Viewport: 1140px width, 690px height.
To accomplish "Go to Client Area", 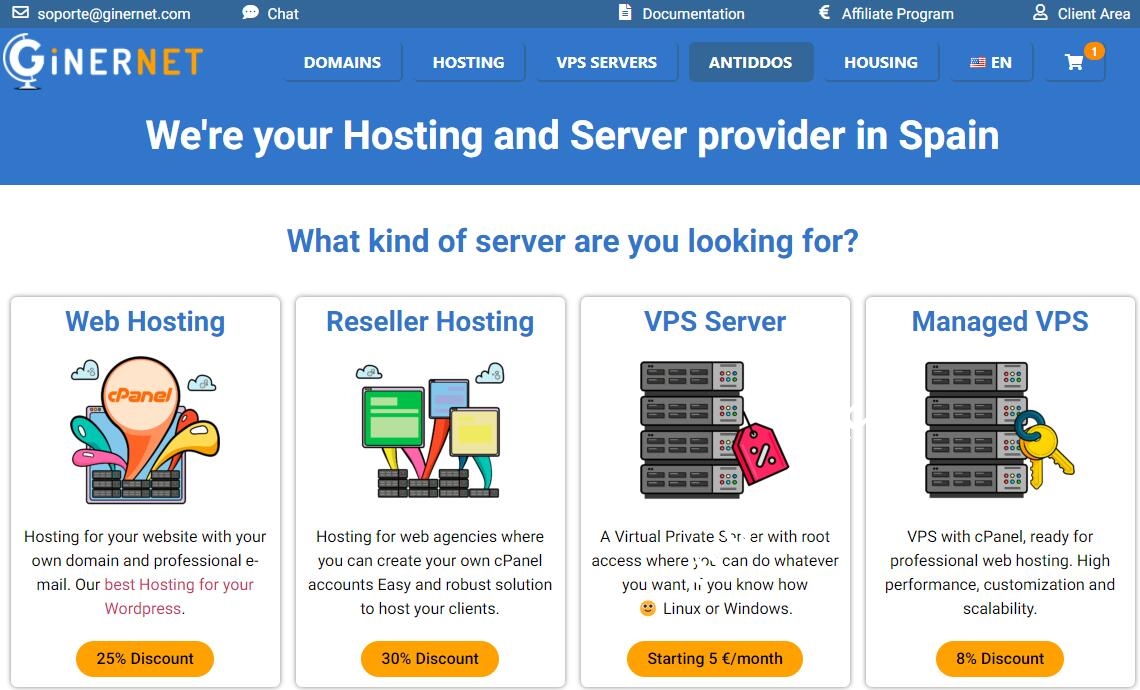I will tap(1093, 14).
